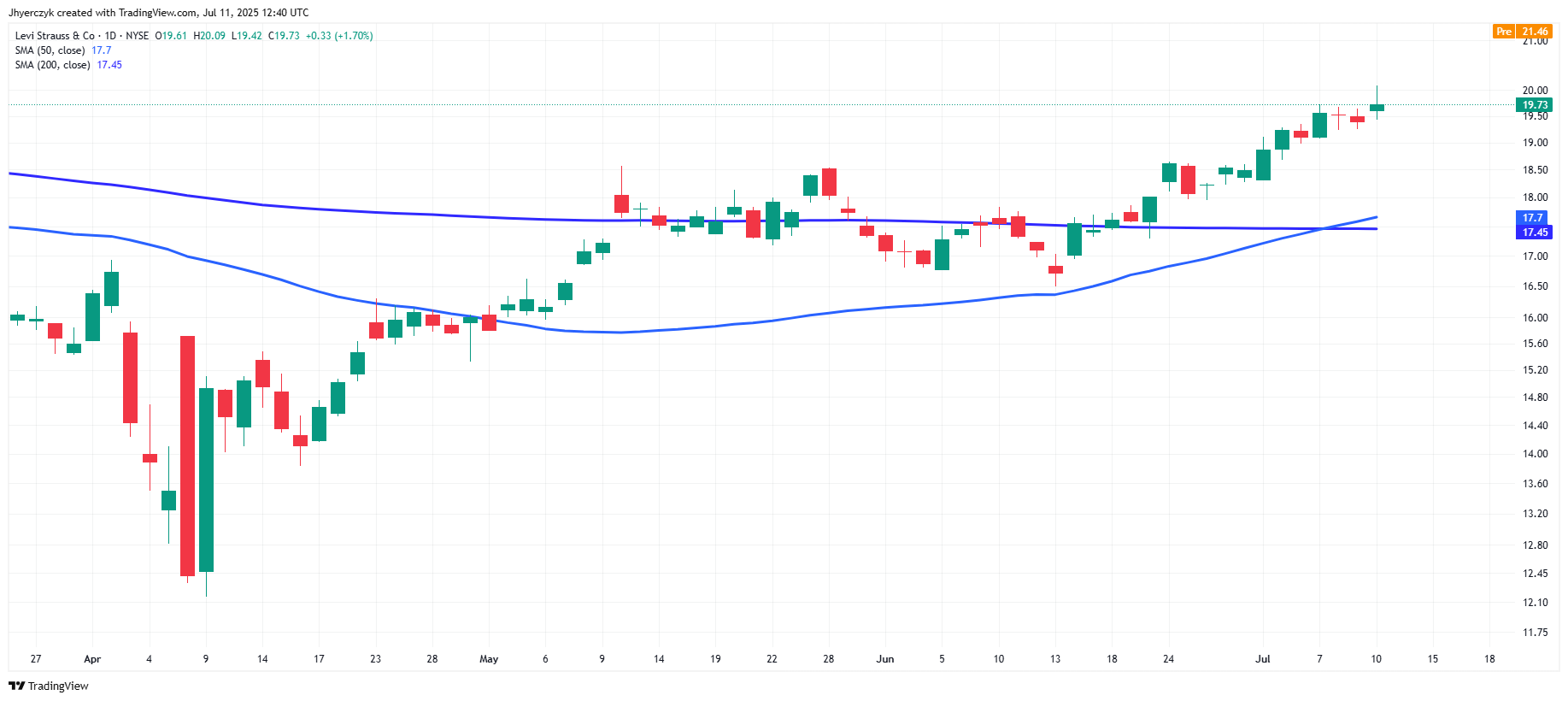Click the tall red candle near April 9
The width and height of the screenshot is (1568, 701).
coord(187,456)
